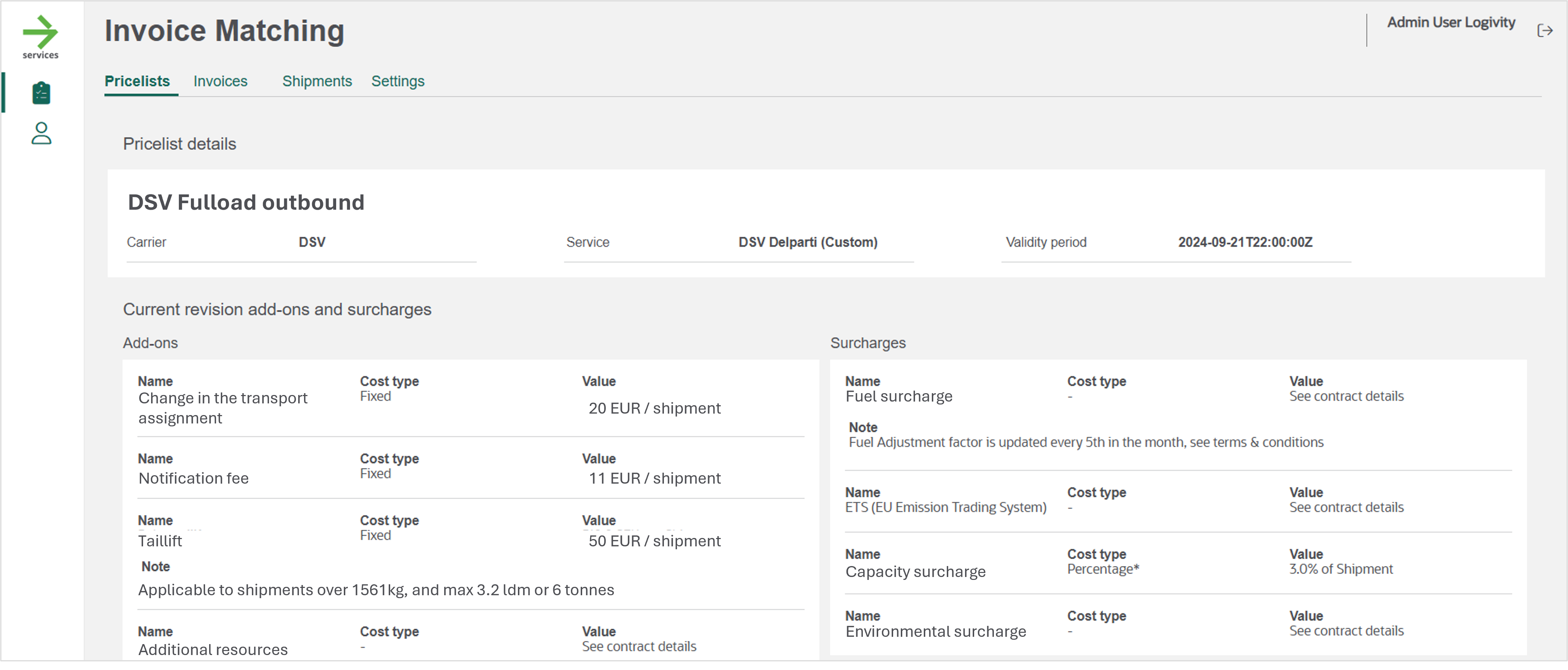Click See contract details for Environmental surcharge
Viewport: 1568px width, 670px height.
pyautogui.click(x=1346, y=631)
